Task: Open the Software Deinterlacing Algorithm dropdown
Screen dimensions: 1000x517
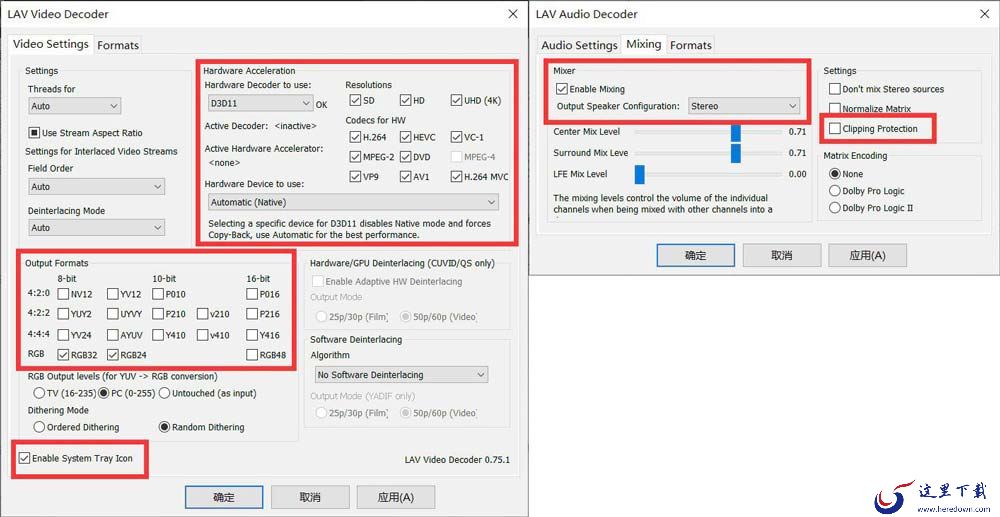Action: [x=401, y=375]
